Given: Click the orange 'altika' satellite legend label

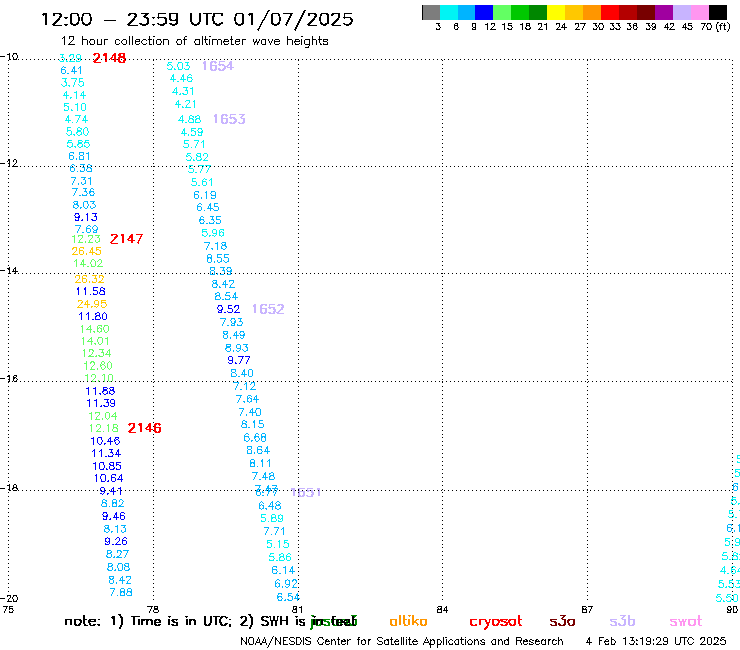Looking at the screenshot, I should pyautogui.click(x=408, y=621).
